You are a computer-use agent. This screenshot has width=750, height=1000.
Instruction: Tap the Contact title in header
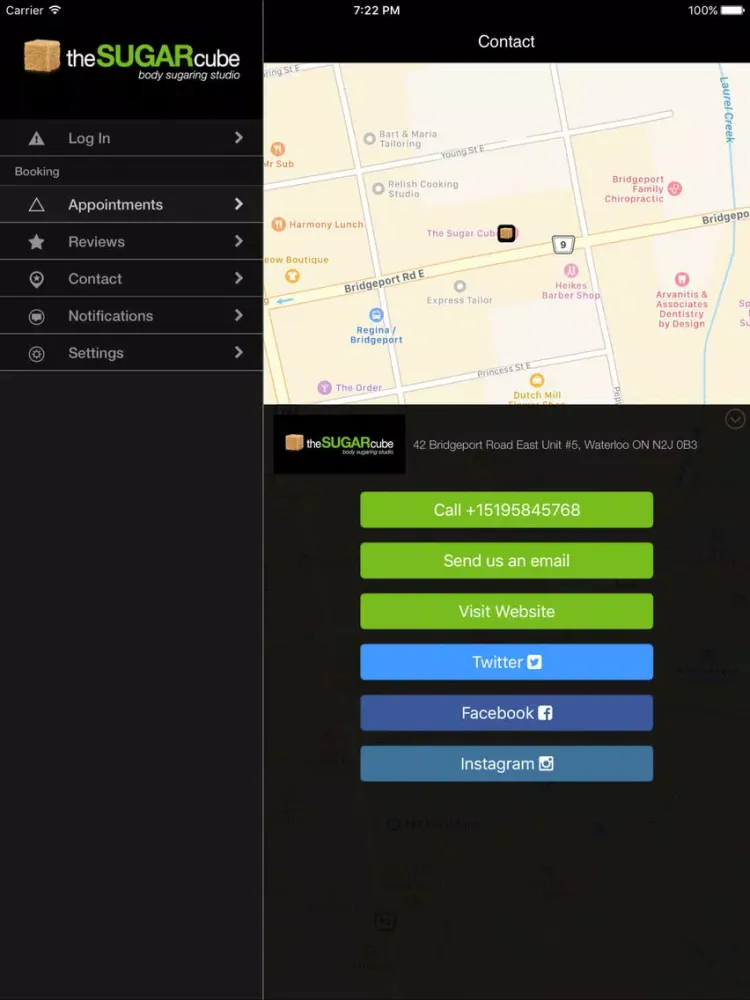[x=506, y=41]
